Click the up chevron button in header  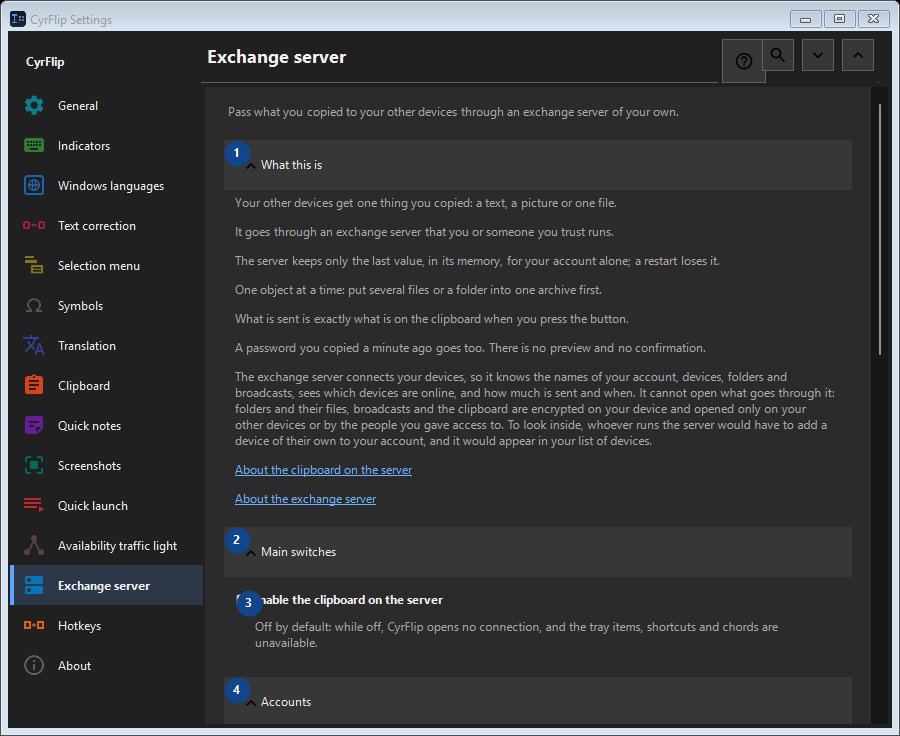point(858,55)
